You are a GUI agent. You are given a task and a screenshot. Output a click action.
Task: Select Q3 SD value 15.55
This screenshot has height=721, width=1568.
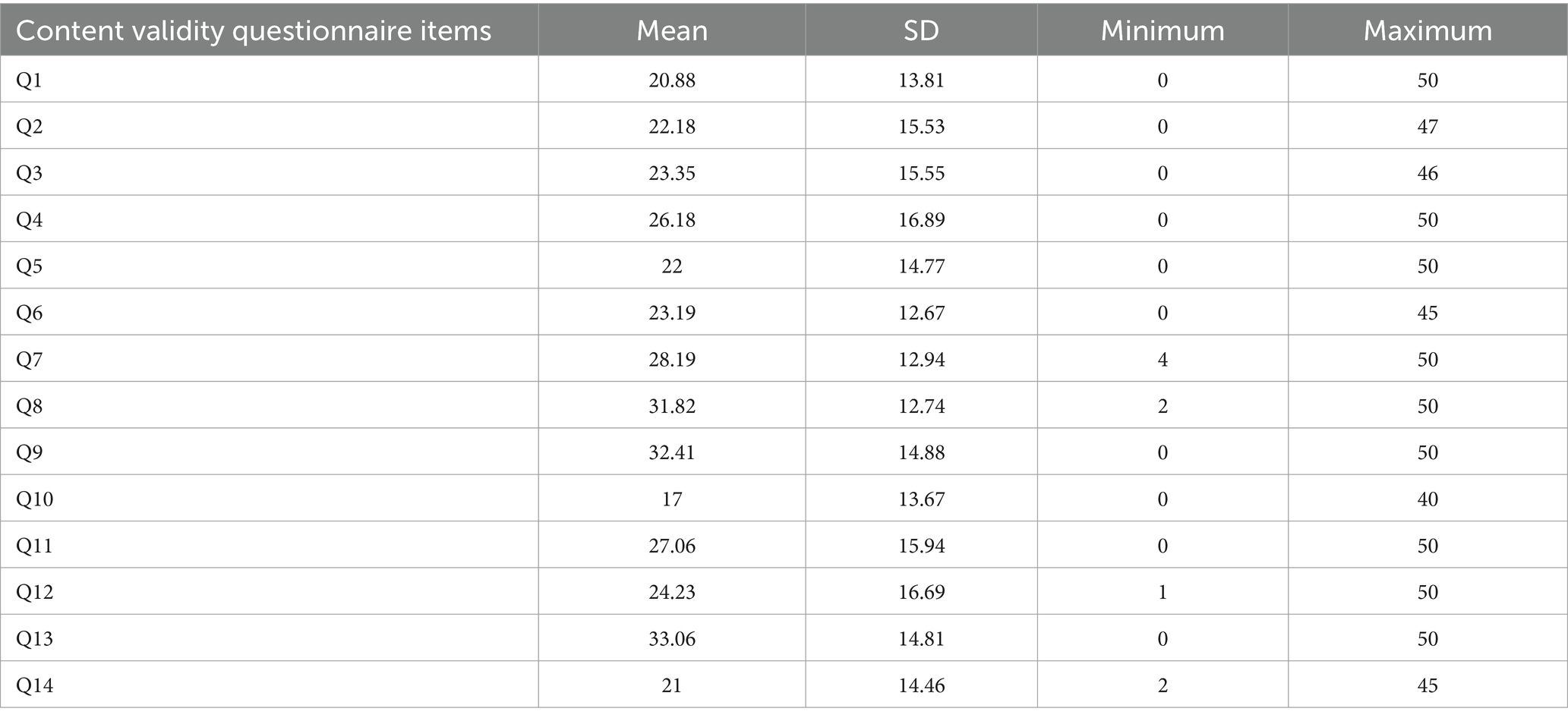pyautogui.click(x=921, y=174)
